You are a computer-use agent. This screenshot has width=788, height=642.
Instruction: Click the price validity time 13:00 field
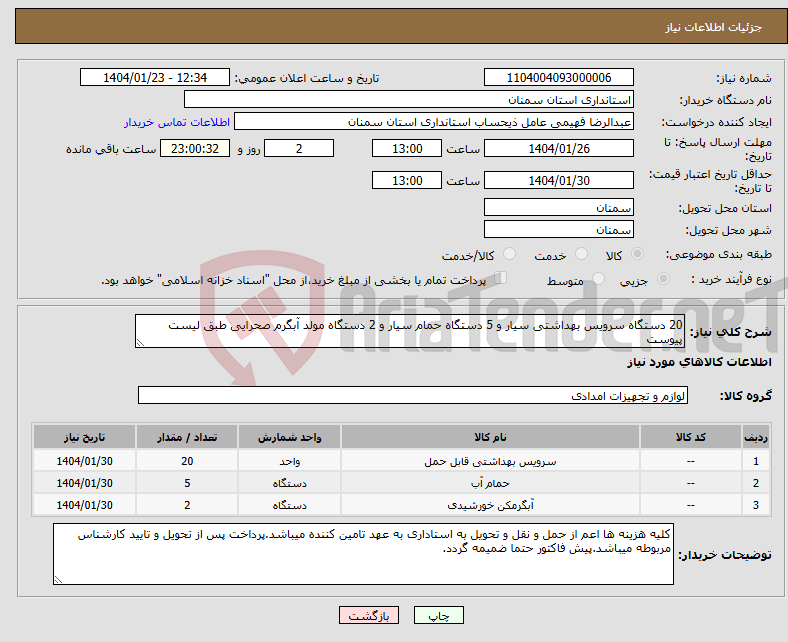click(x=407, y=180)
